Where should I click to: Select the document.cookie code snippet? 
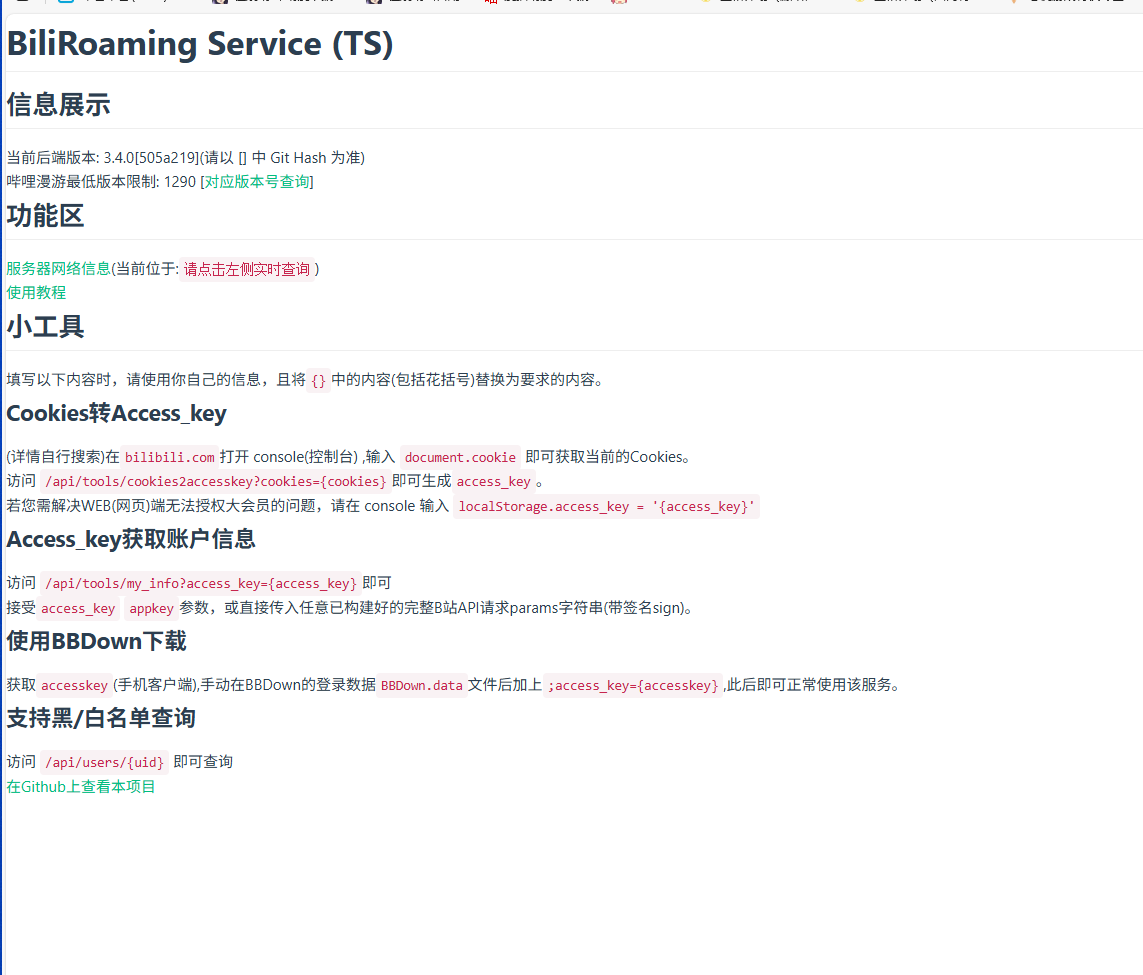(460, 457)
